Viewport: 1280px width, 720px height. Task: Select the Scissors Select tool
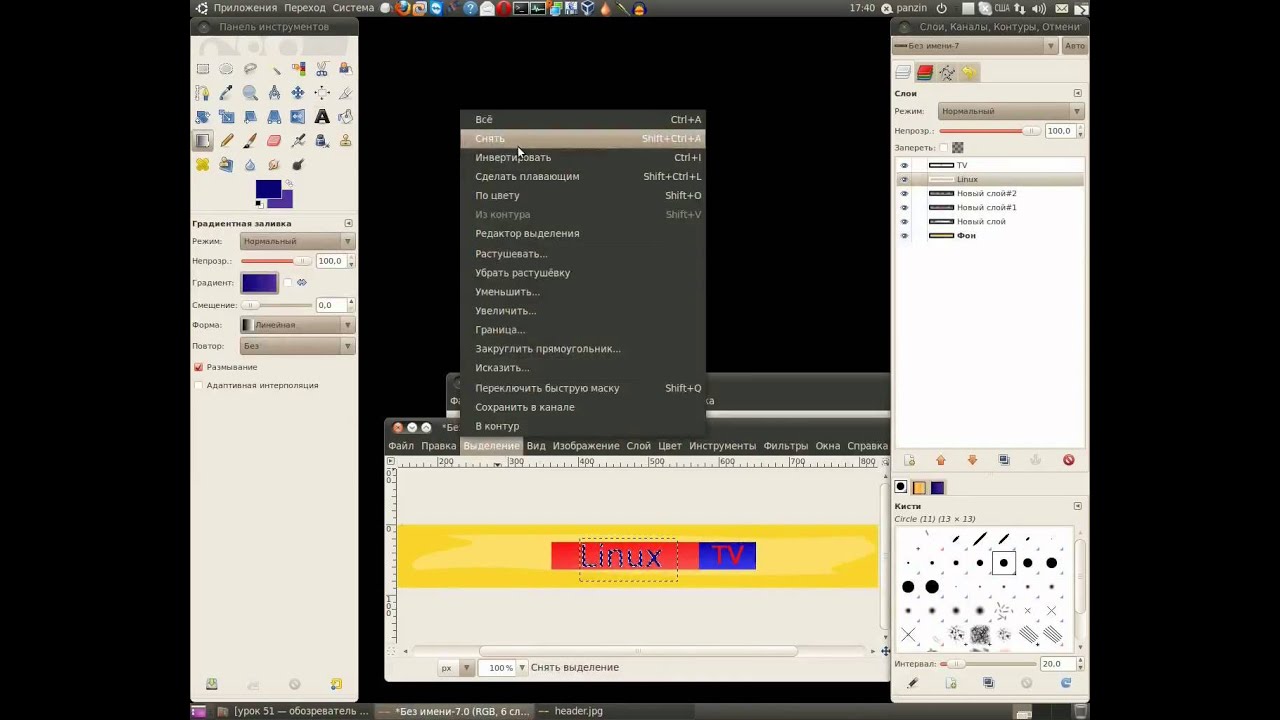click(x=322, y=69)
